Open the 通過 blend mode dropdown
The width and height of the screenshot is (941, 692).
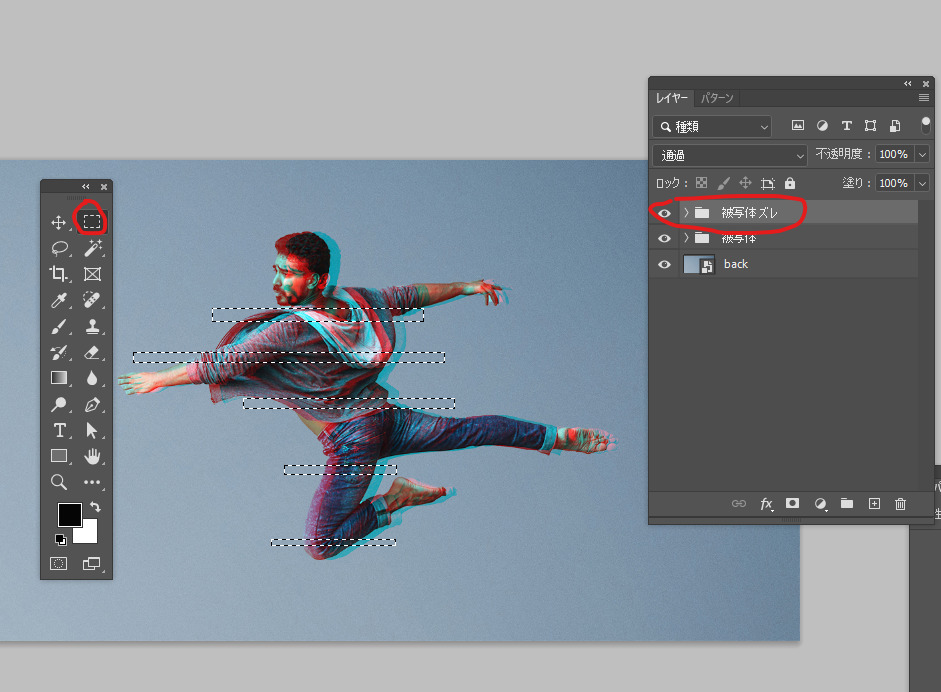coord(729,155)
